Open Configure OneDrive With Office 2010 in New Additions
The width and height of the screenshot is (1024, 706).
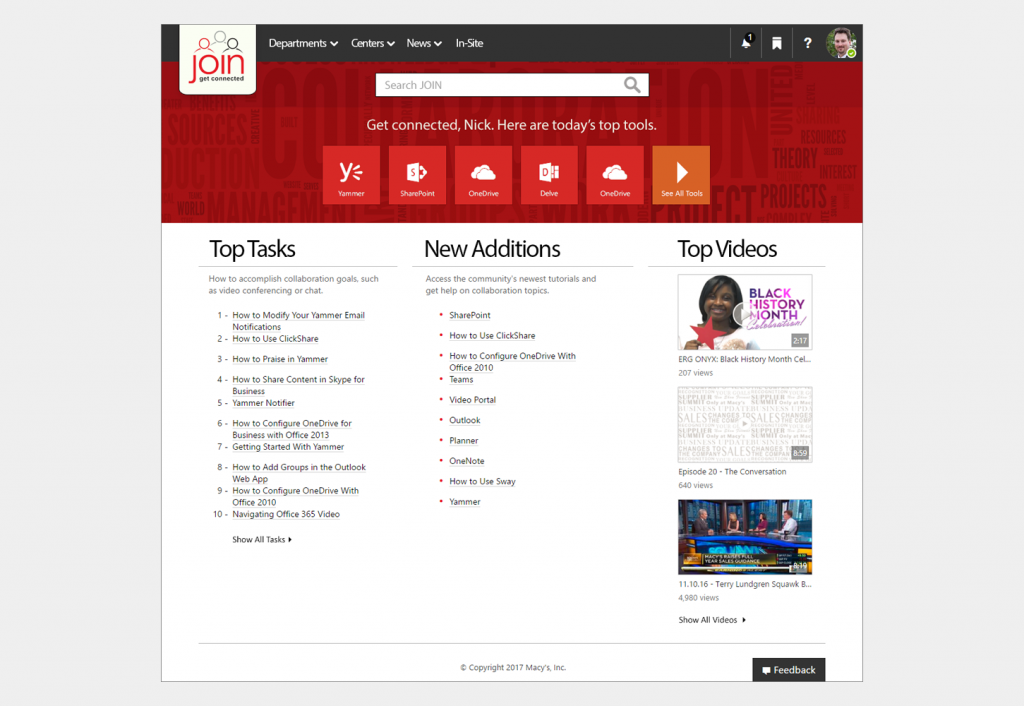pos(513,362)
